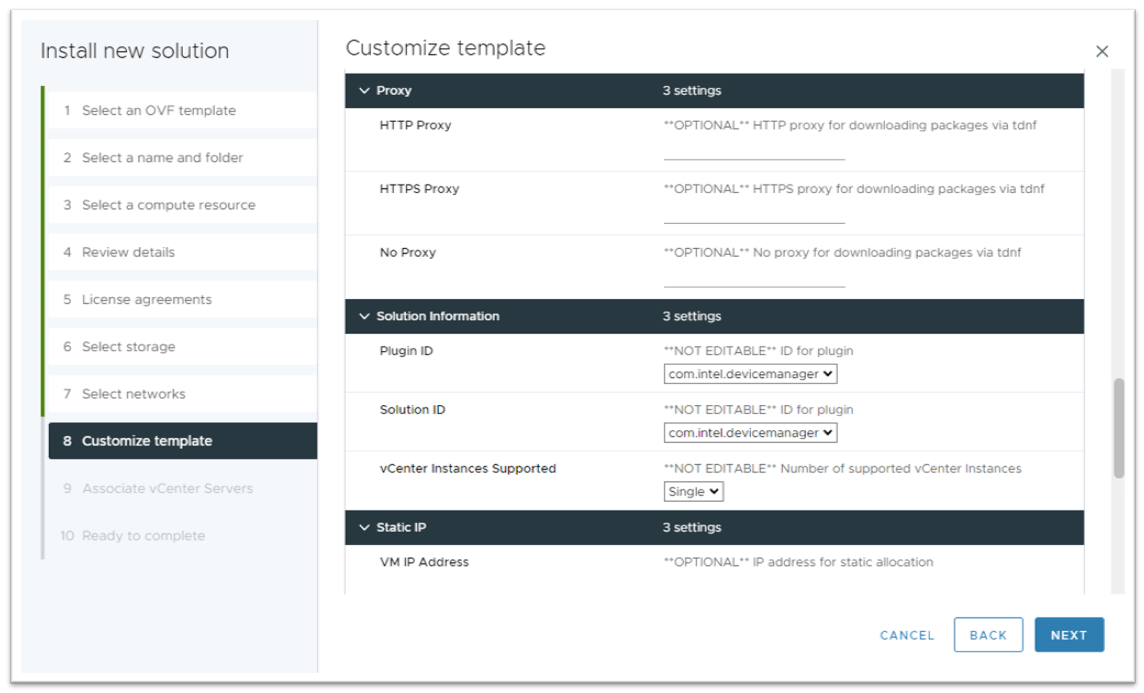
Task: Open the Plugin ID dropdown
Action: click(750, 374)
